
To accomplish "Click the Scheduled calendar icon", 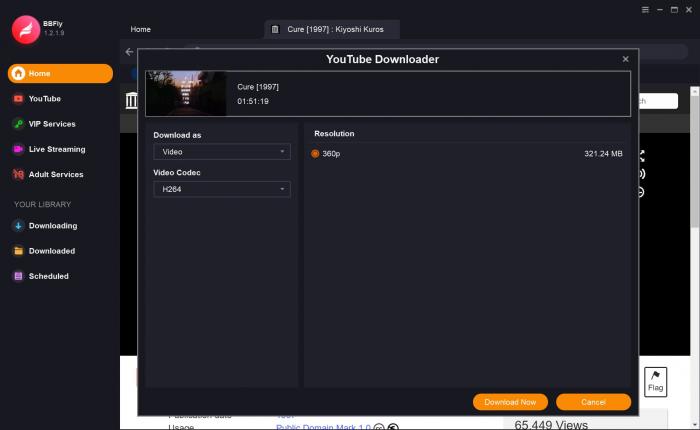I will click(18, 276).
